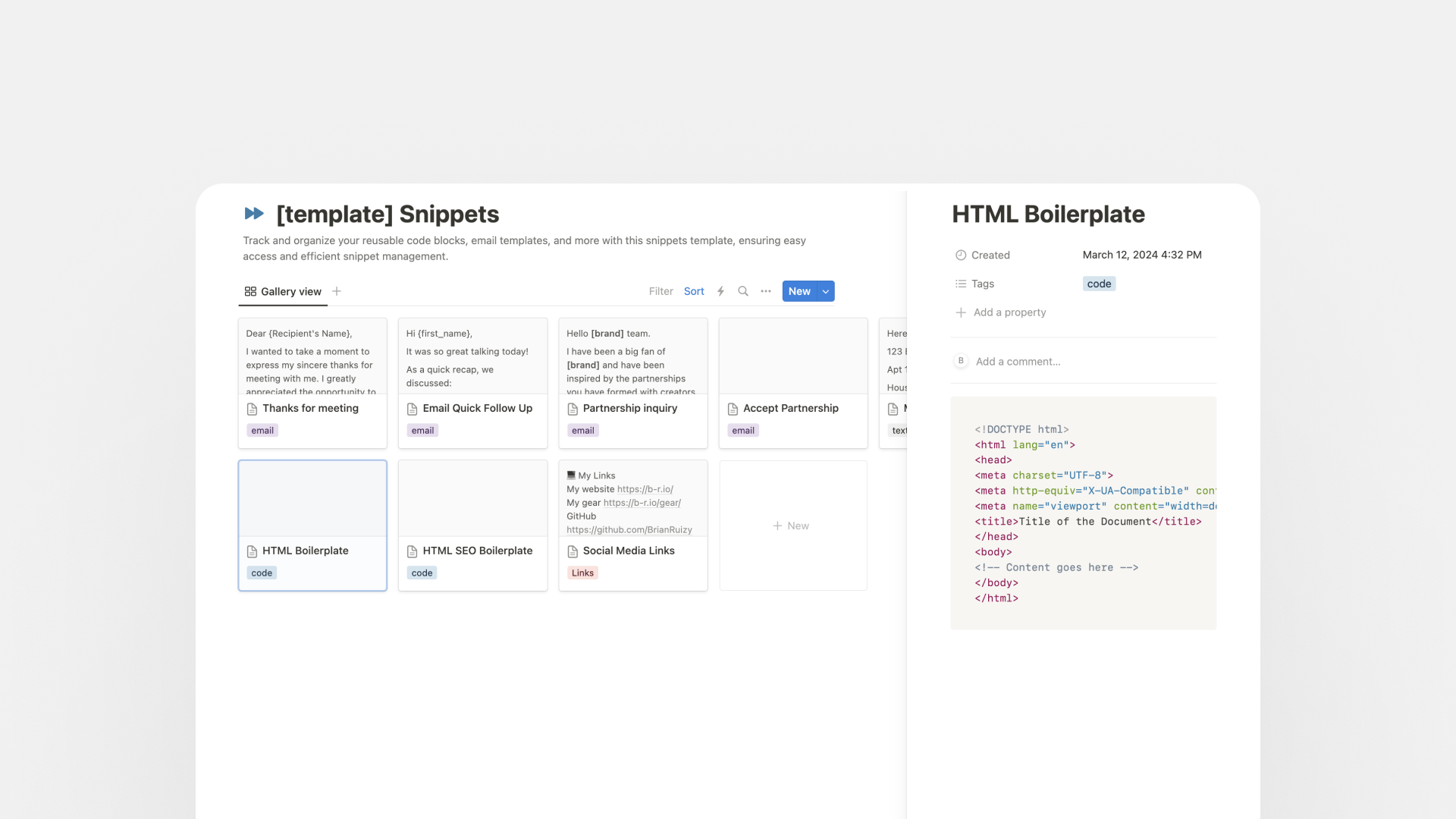This screenshot has height=819, width=1456.
Task: Click the Created property clock icon
Action: pyautogui.click(x=961, y=255)
